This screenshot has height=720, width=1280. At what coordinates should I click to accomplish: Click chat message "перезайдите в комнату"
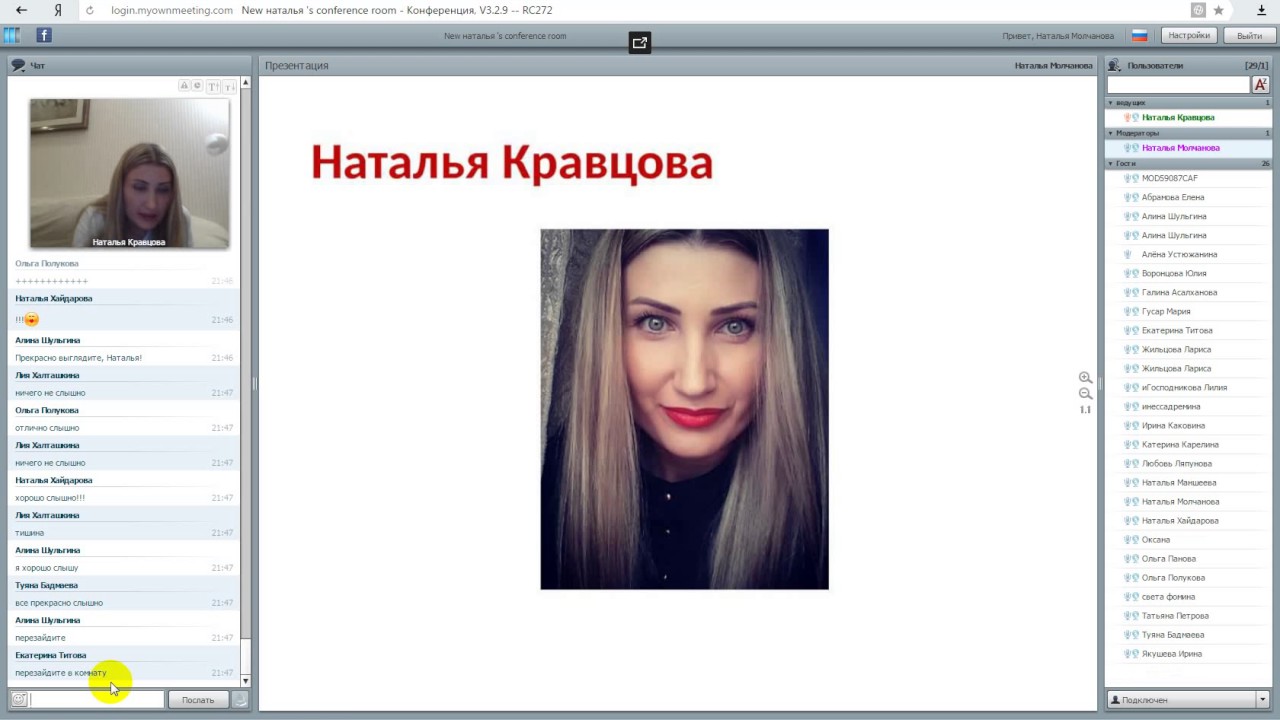(x=61, y=673)
